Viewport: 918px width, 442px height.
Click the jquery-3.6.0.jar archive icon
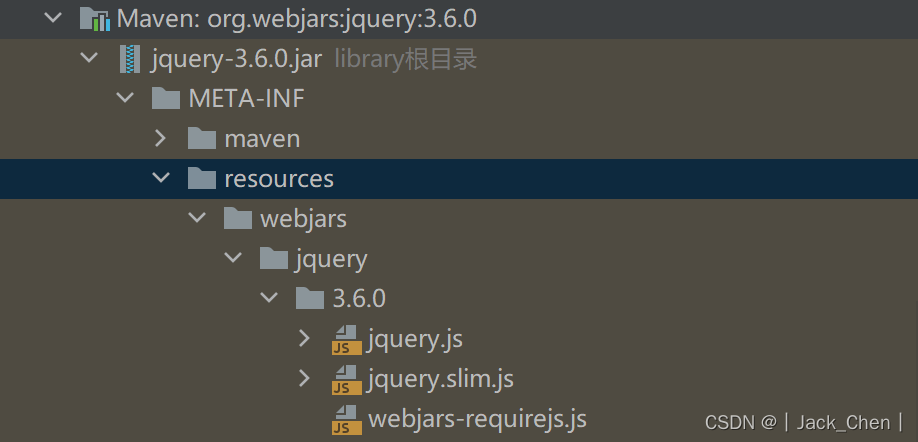pyautogui.click(x=129, y=59)
